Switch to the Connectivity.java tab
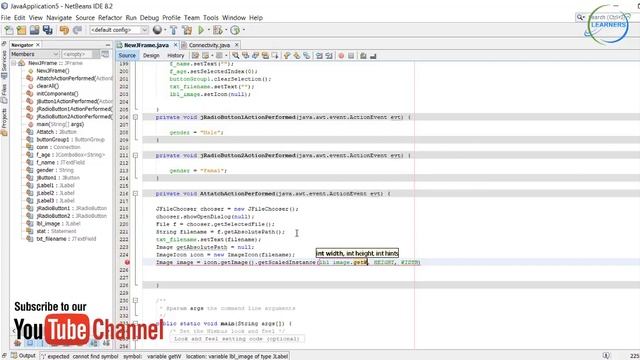This screenshot has width=640, height=360. tap(209, 45)
